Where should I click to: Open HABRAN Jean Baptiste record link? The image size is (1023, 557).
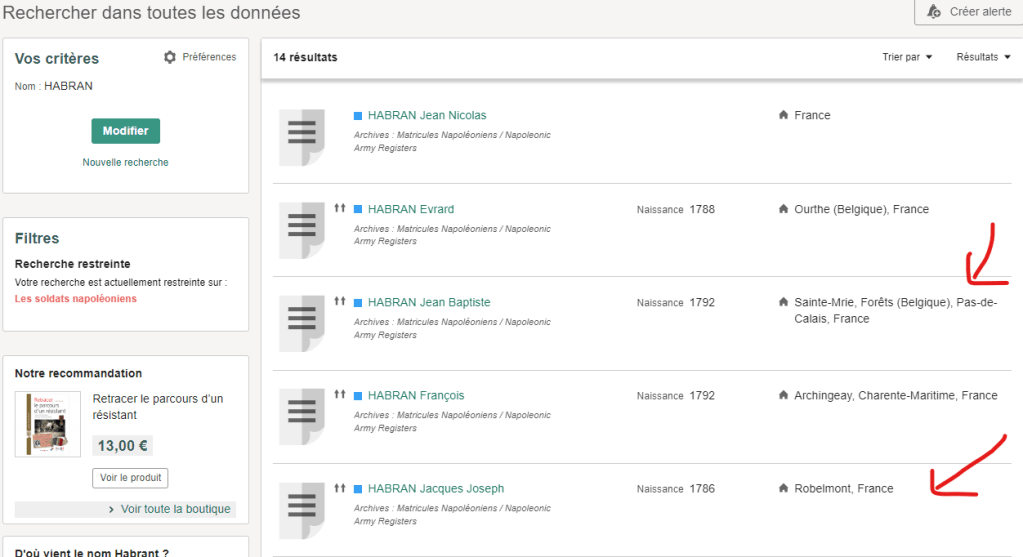(x=428, y=303)
